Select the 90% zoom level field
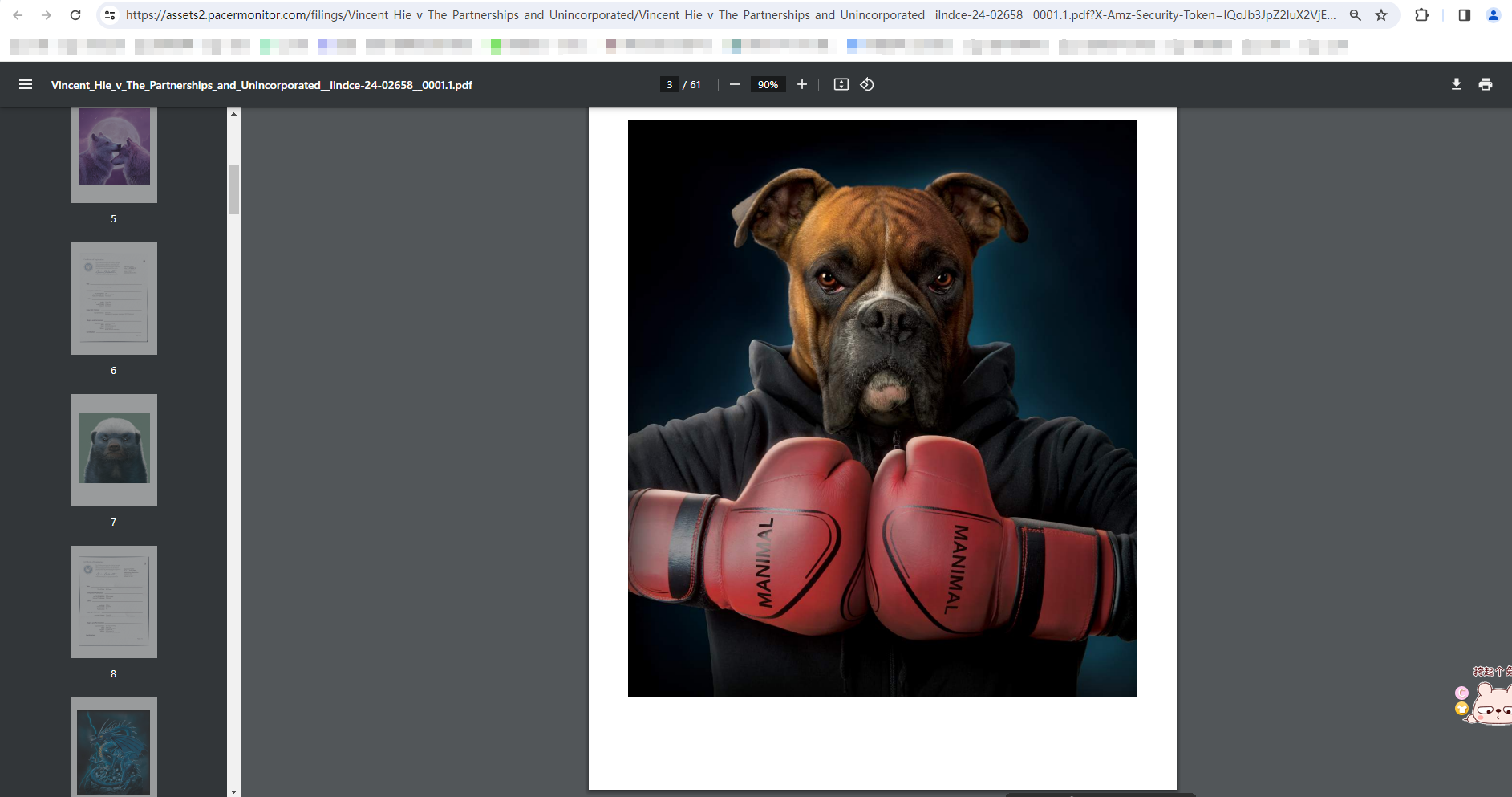This screenshot has width=1512, height=797. click(768, 84)
